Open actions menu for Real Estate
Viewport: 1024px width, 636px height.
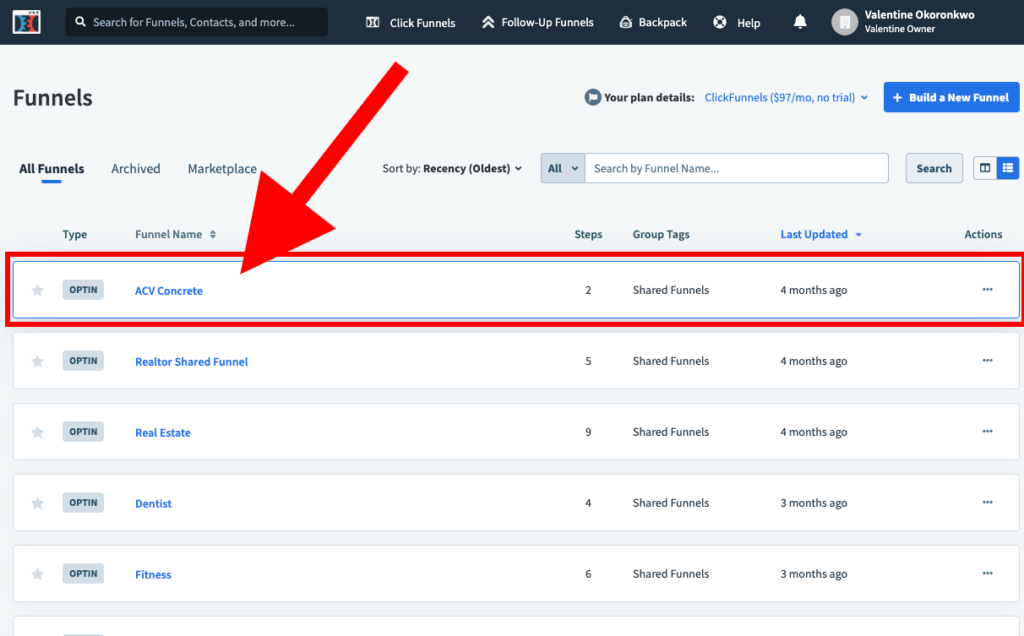[x=987, y=432]
